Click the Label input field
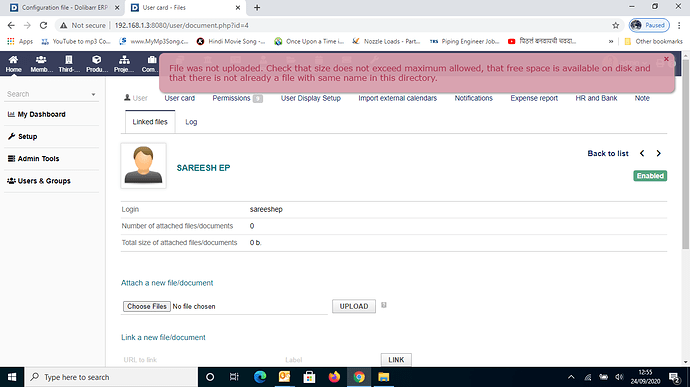 point(329,360)
